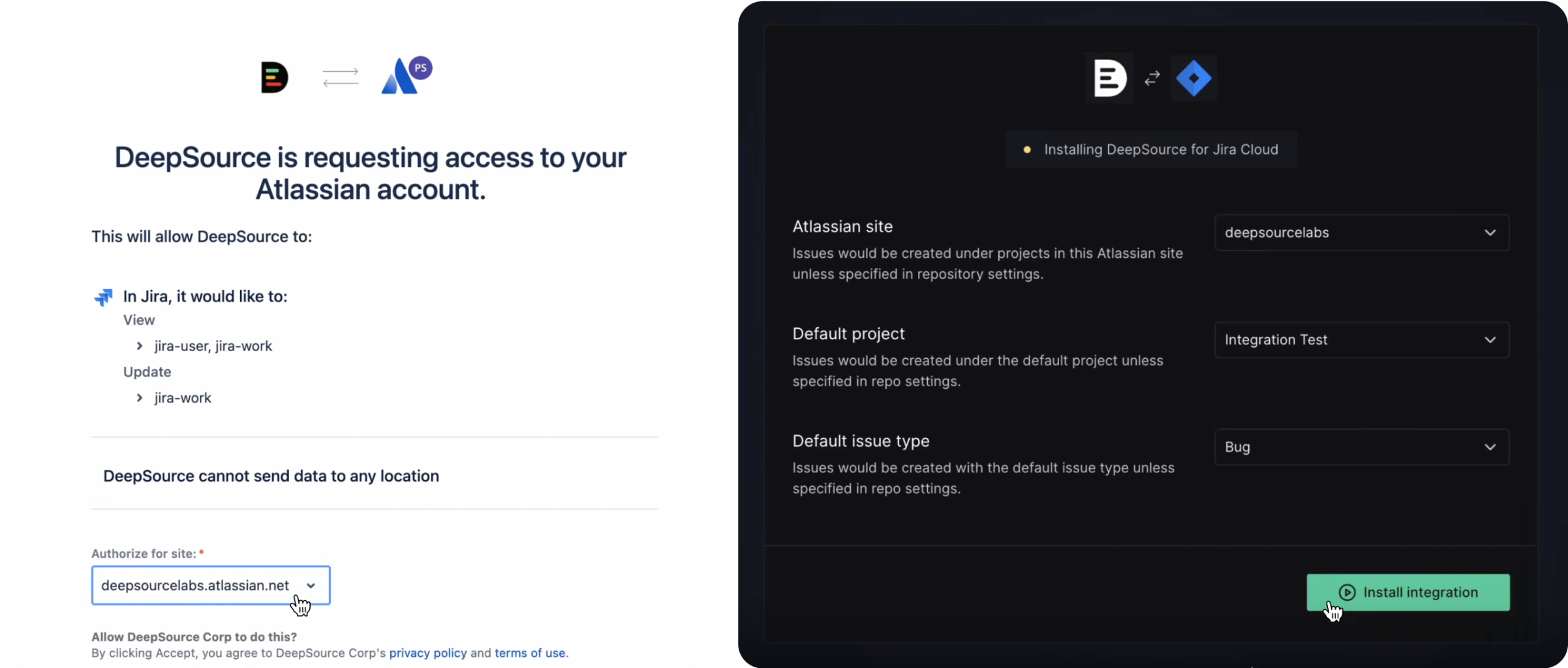This screenshot has height=668, width=1568.
Task: Click the swap arrows between dark panel logos
Action: tap(1152, 78)
